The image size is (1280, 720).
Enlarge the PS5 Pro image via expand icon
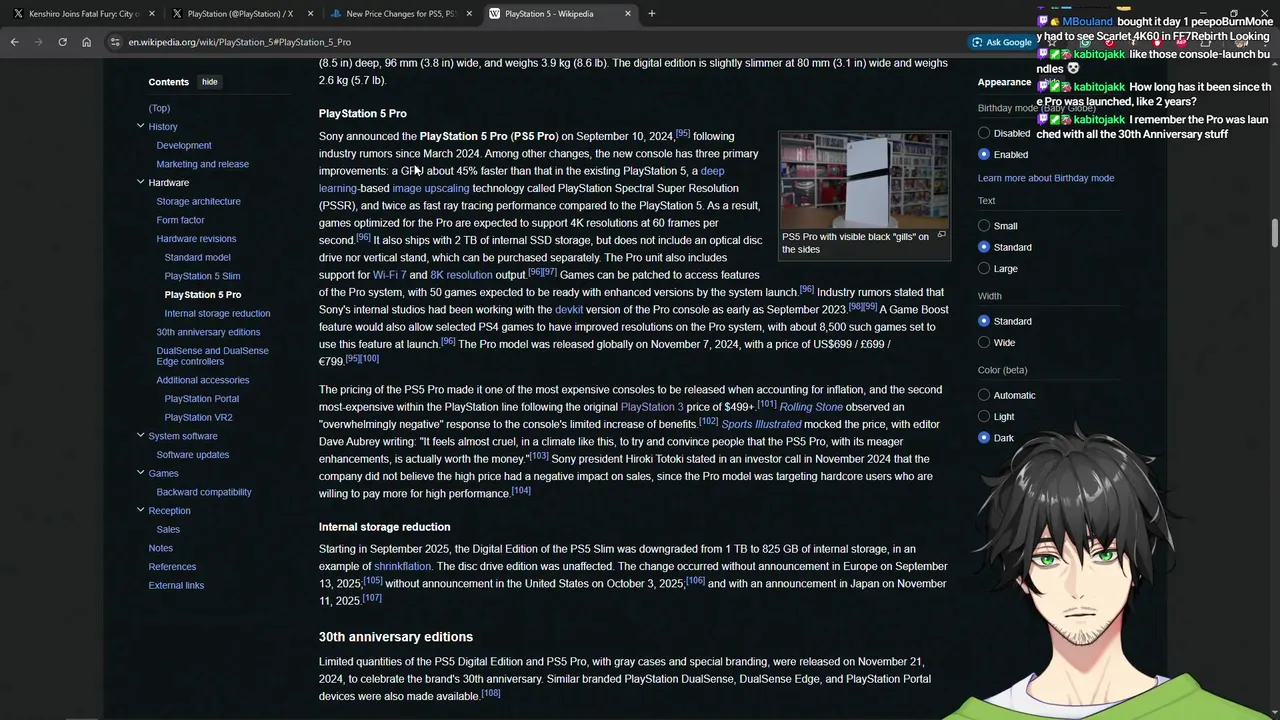(x=941, y=235)
